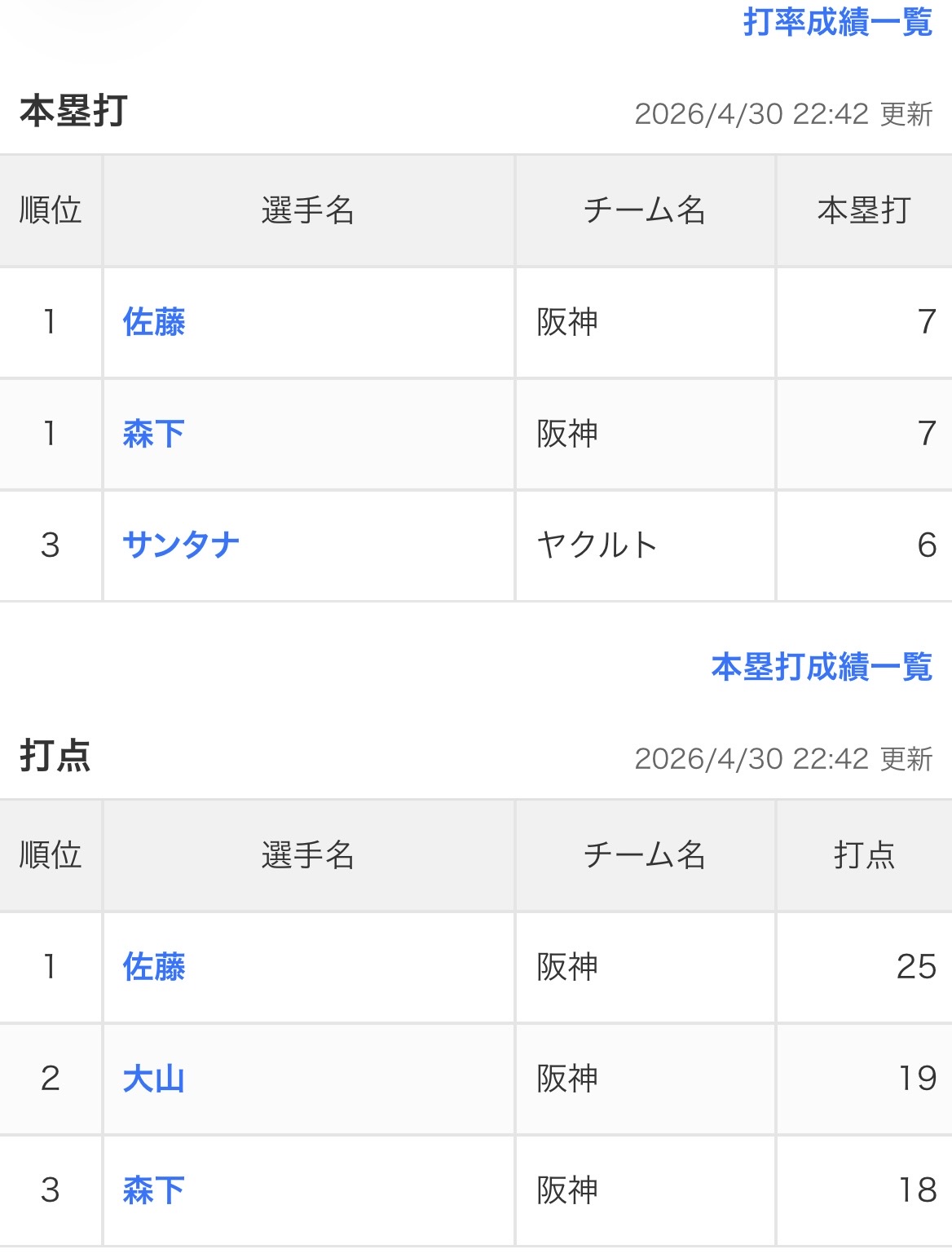Select 森下 in the 打点 table
Viewport: 952px width, 1258px height.
[154, 1190]
